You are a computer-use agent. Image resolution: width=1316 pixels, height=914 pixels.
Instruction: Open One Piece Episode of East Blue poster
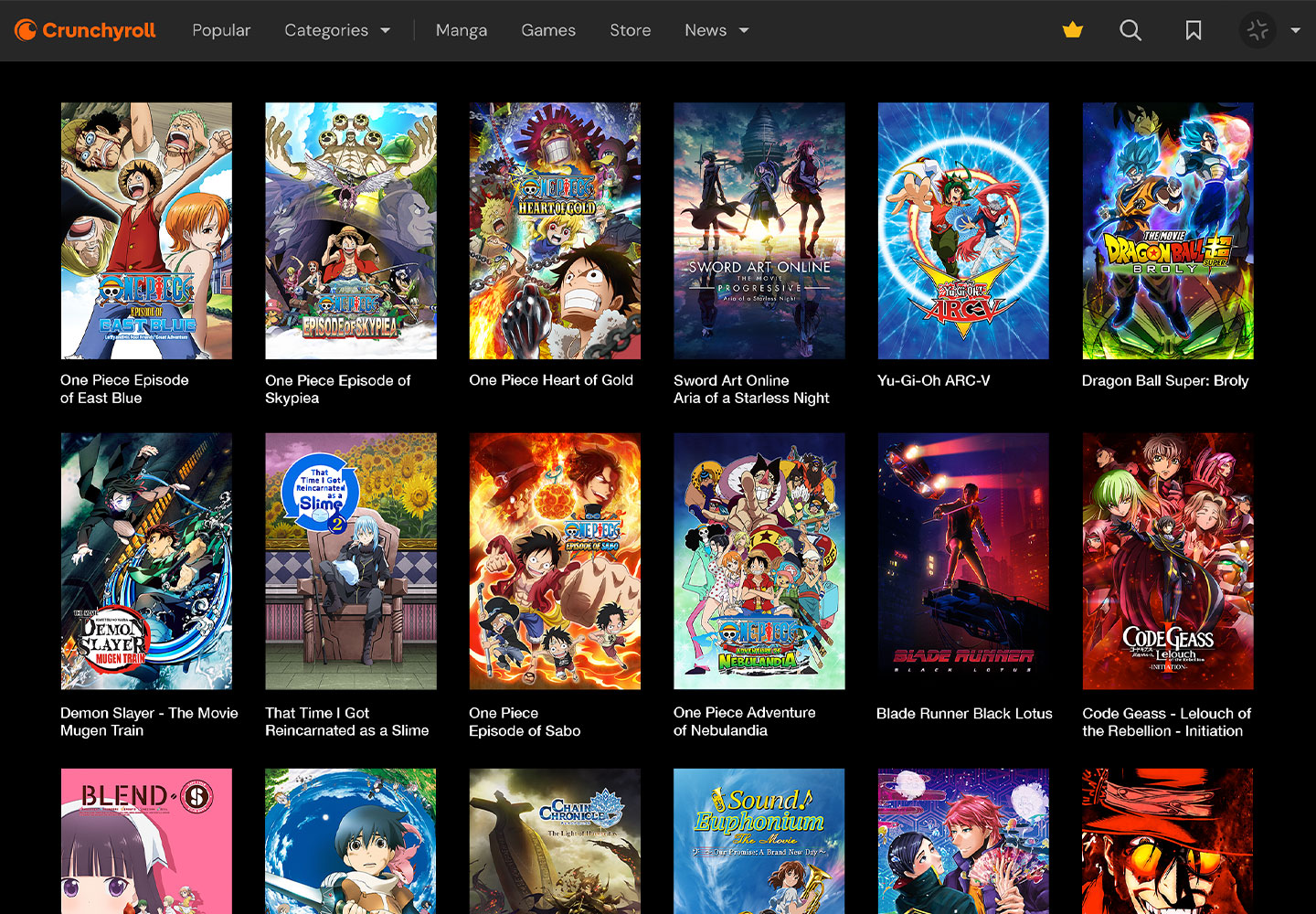pos(146,230)
